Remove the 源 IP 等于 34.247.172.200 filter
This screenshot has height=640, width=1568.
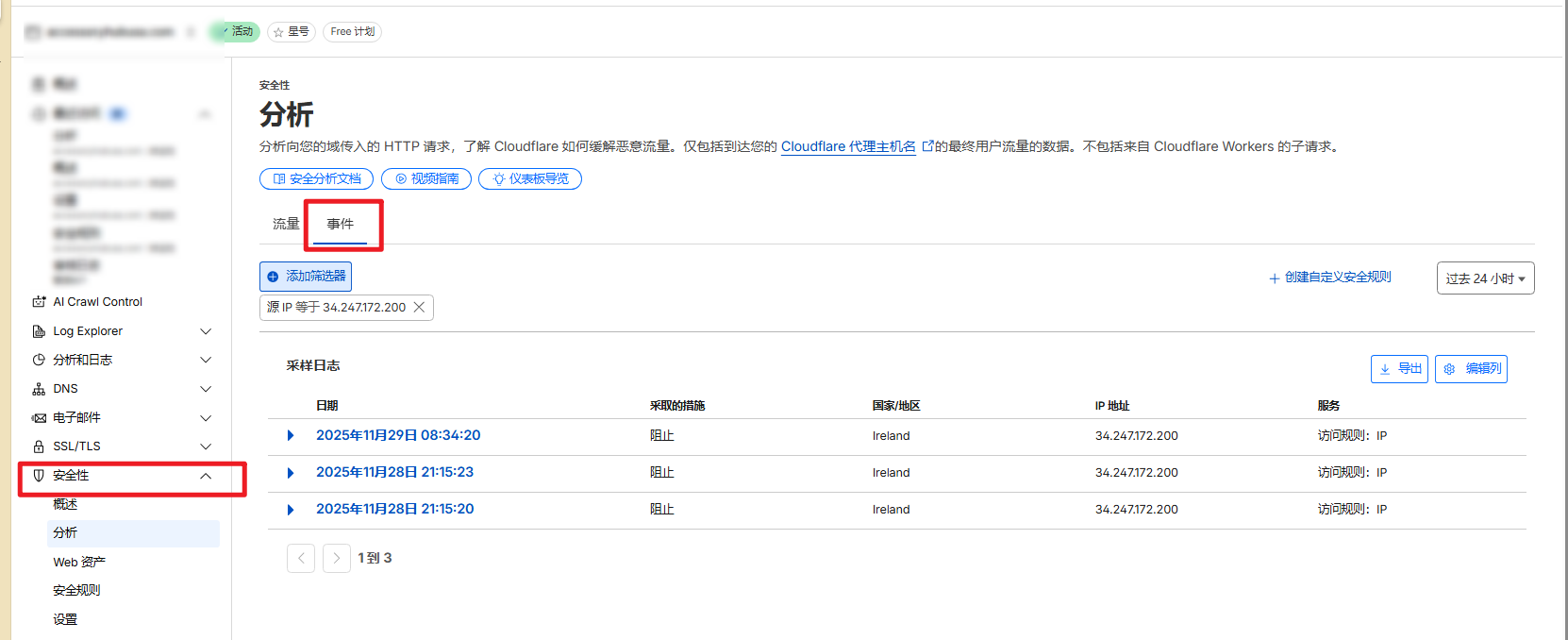point(419,307)
